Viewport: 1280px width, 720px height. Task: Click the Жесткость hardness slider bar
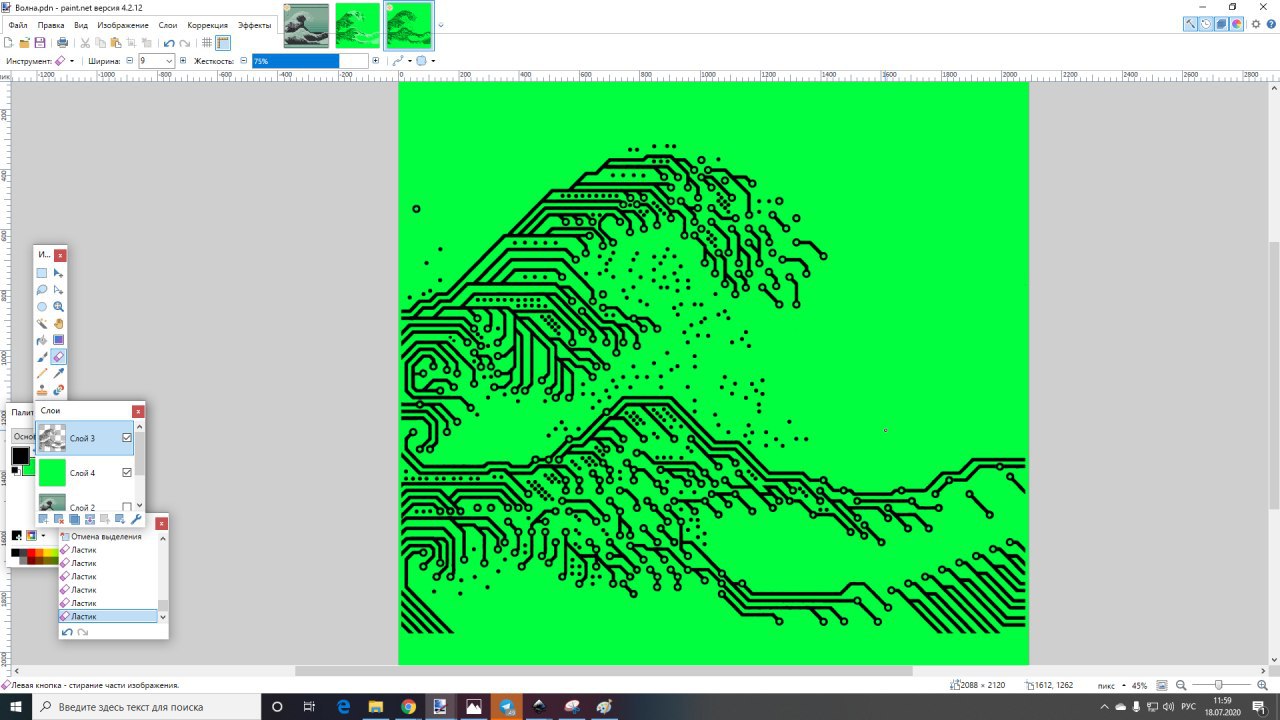click(x=310, y=61)
